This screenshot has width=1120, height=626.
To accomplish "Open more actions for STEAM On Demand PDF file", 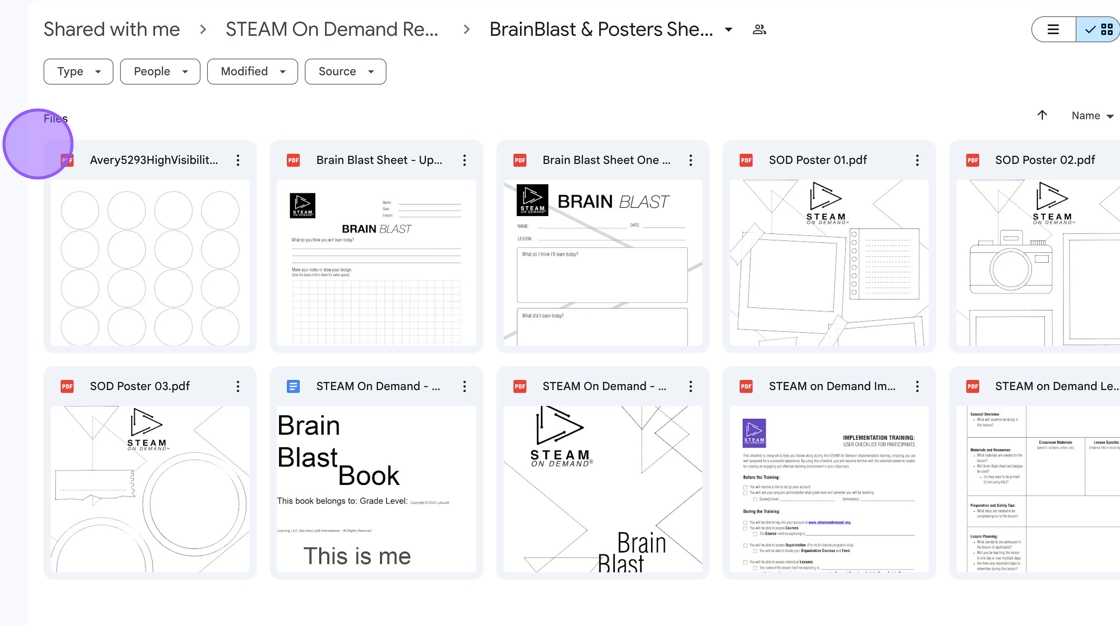I will point(691,386).
